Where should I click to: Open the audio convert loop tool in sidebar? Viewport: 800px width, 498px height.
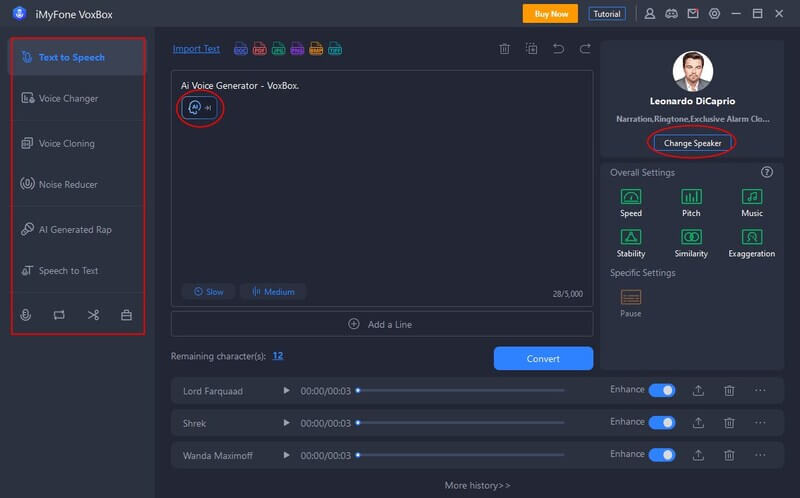point(59,315)
